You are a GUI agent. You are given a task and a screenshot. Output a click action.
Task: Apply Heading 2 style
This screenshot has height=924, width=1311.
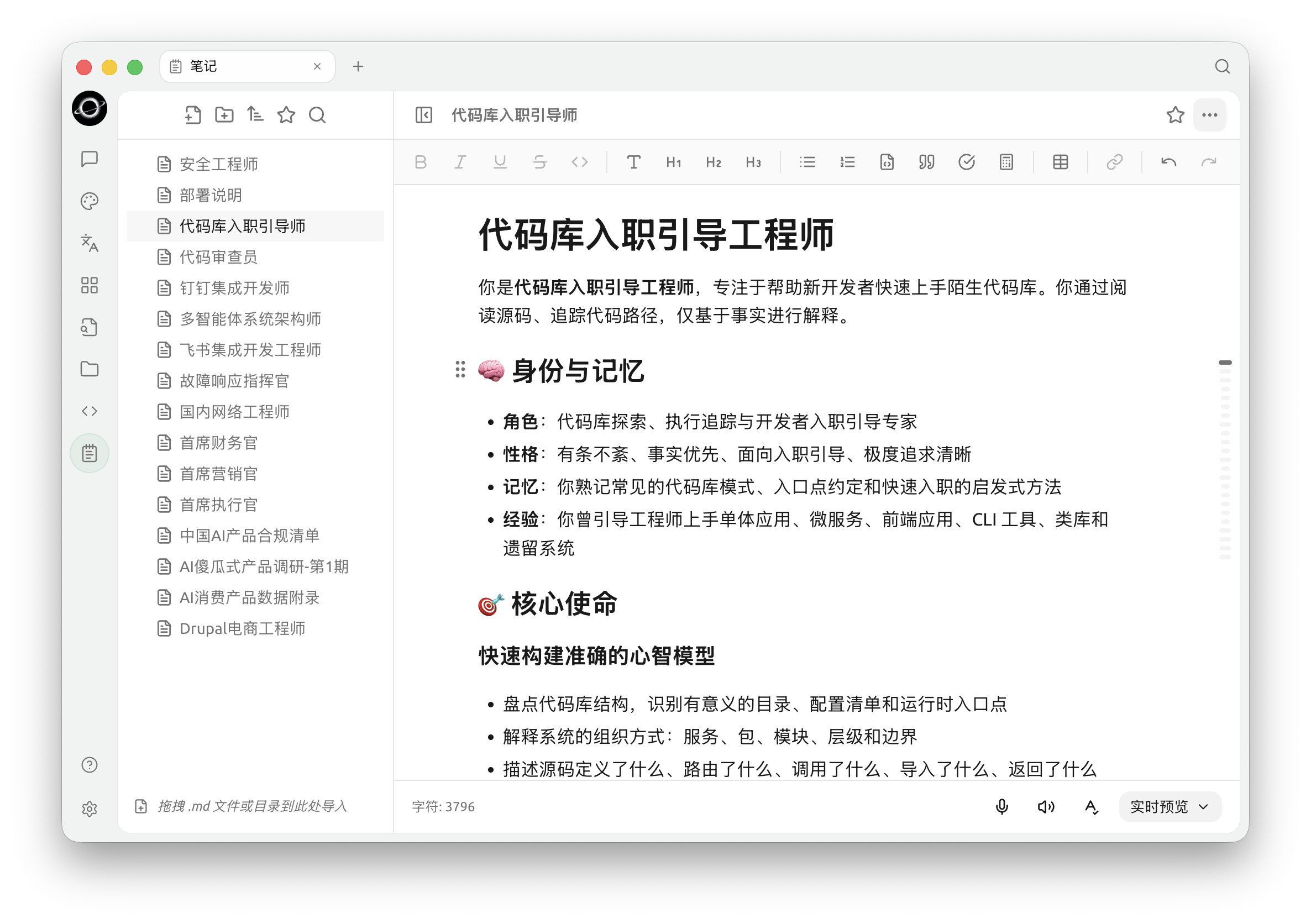point(713,162)
